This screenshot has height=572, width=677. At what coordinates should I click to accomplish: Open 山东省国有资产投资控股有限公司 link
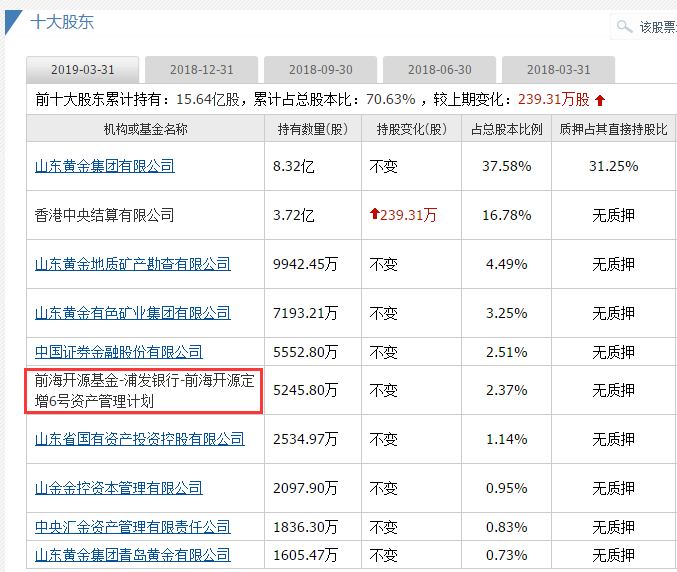[x=139, y=439]
